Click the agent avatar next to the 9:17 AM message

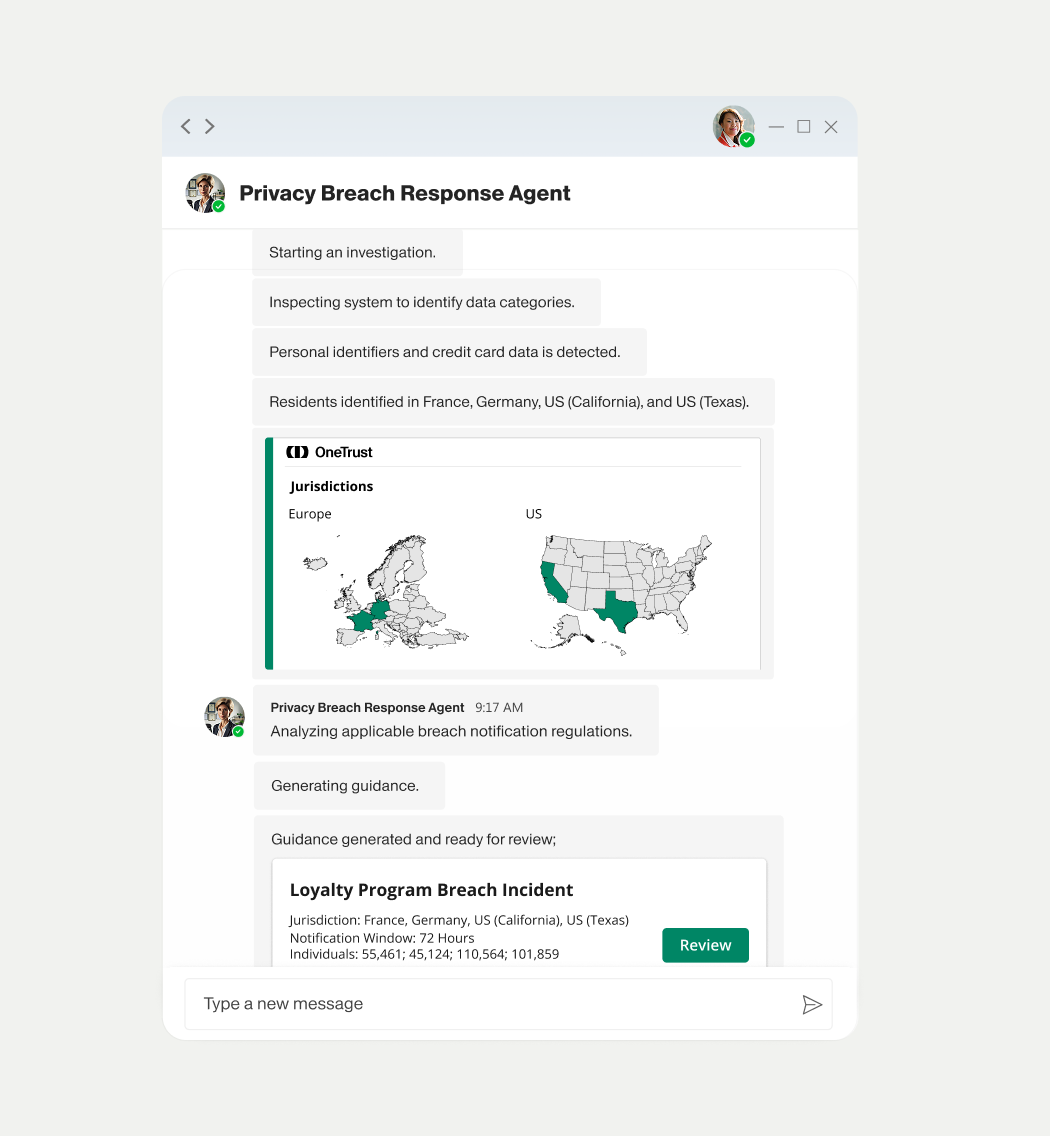click(224, 716)
